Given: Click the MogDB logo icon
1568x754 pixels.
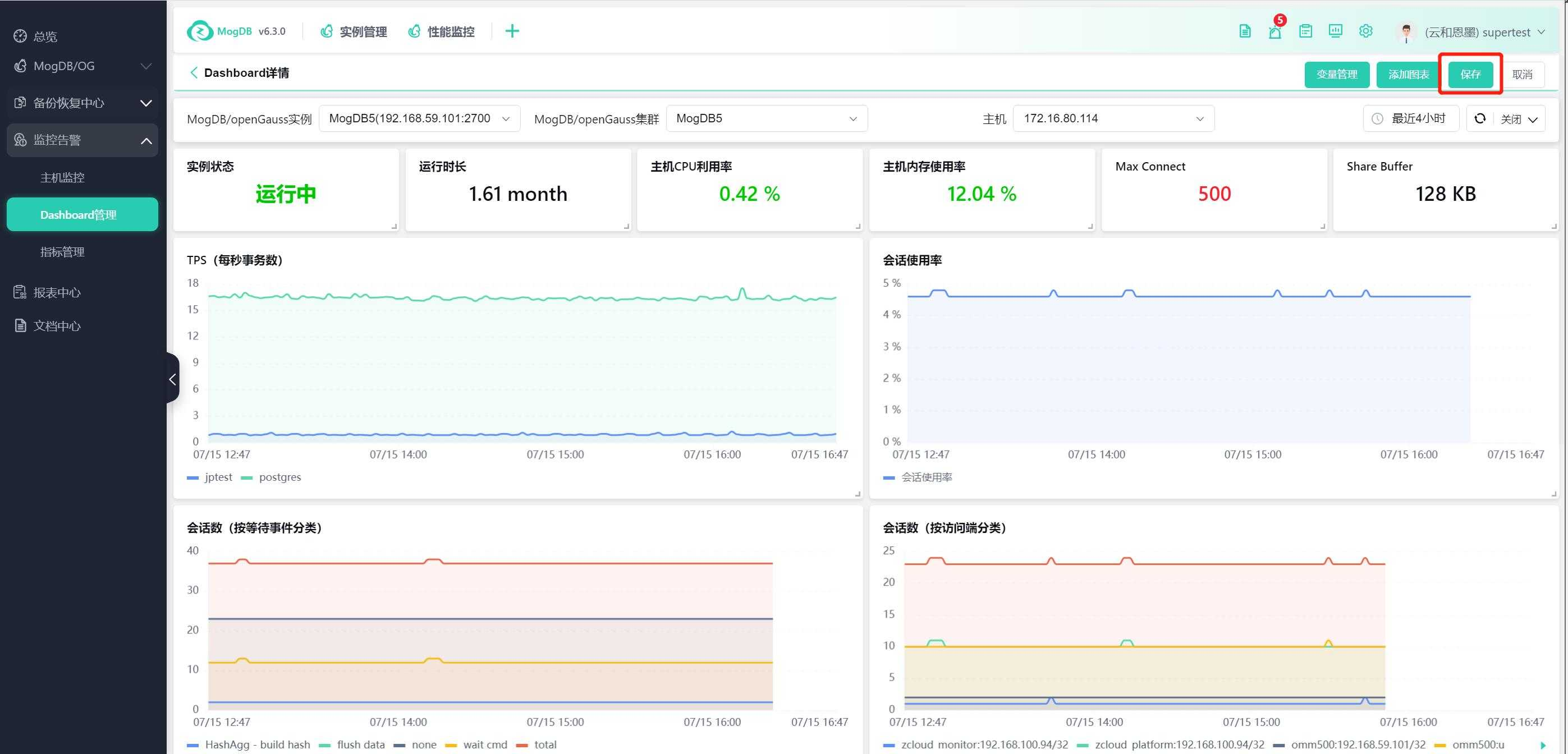Looking at the screenshot, I should coord(200,31).
